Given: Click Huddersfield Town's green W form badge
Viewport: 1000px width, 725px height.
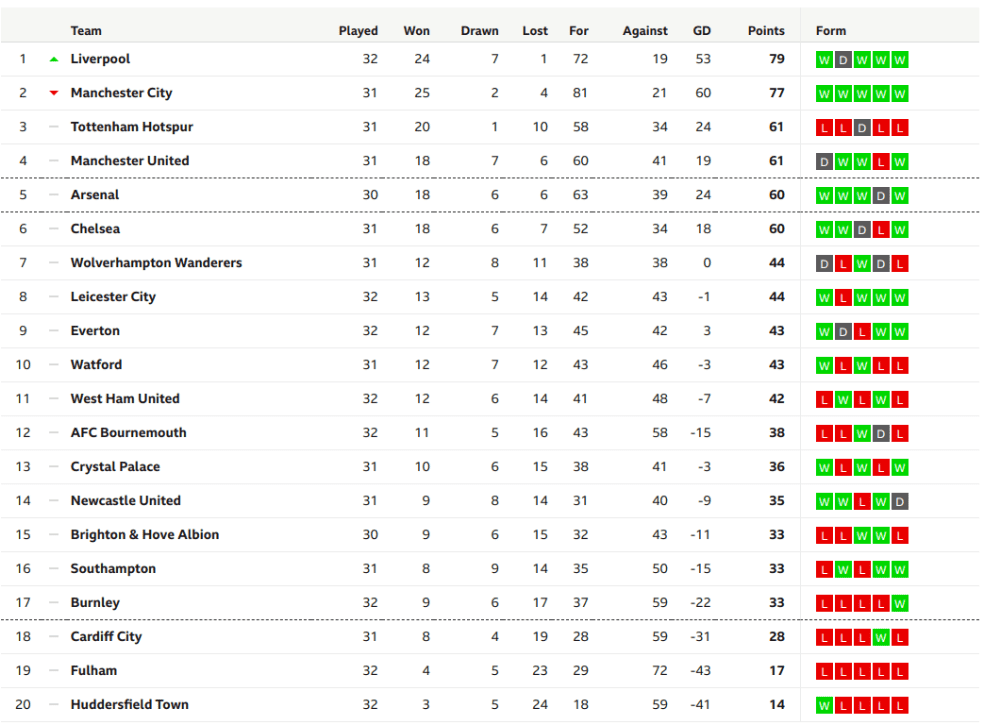Looking at the screenshot, I should click(x=824, y=705).
